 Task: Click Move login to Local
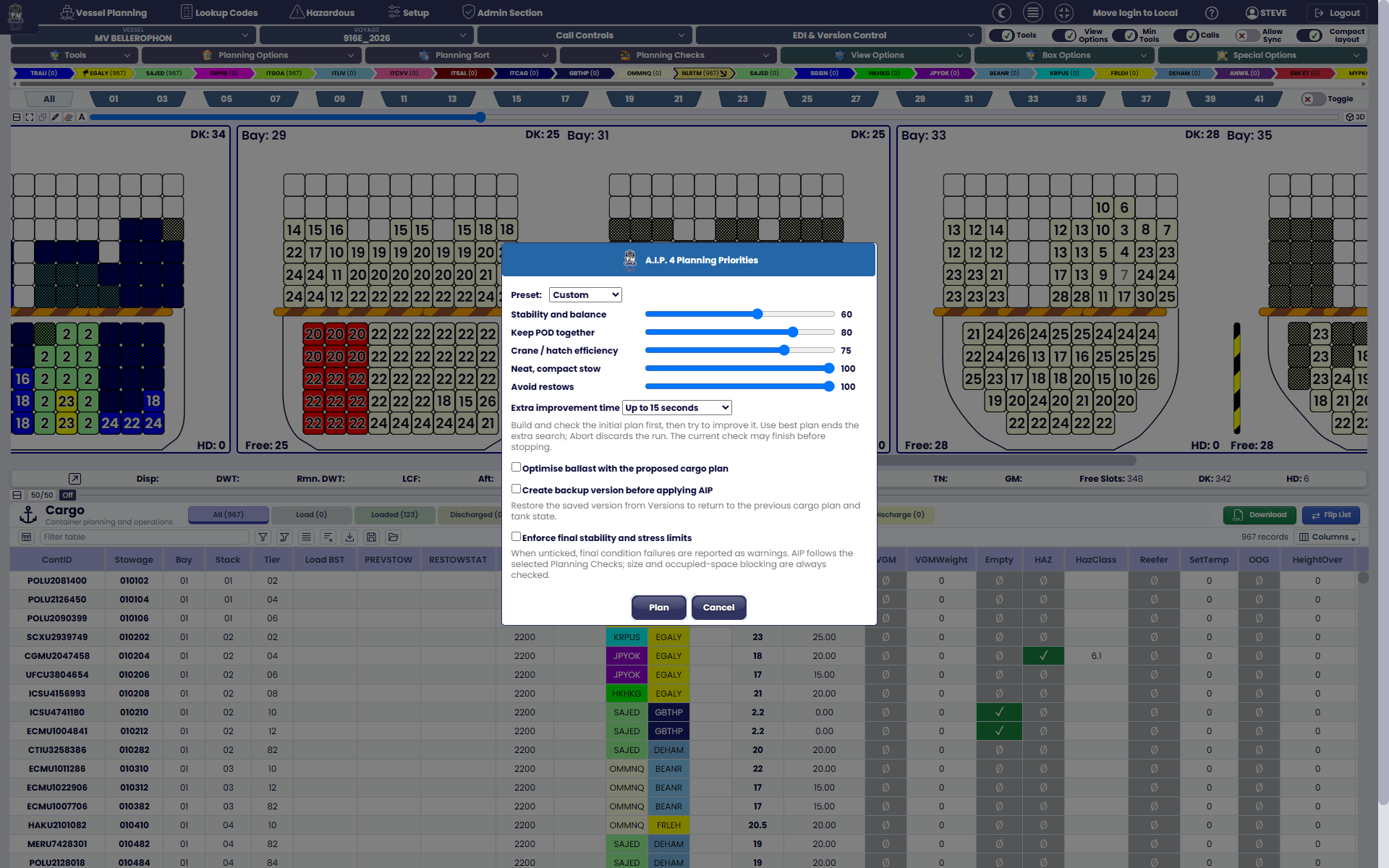[x=1134, y=13]
